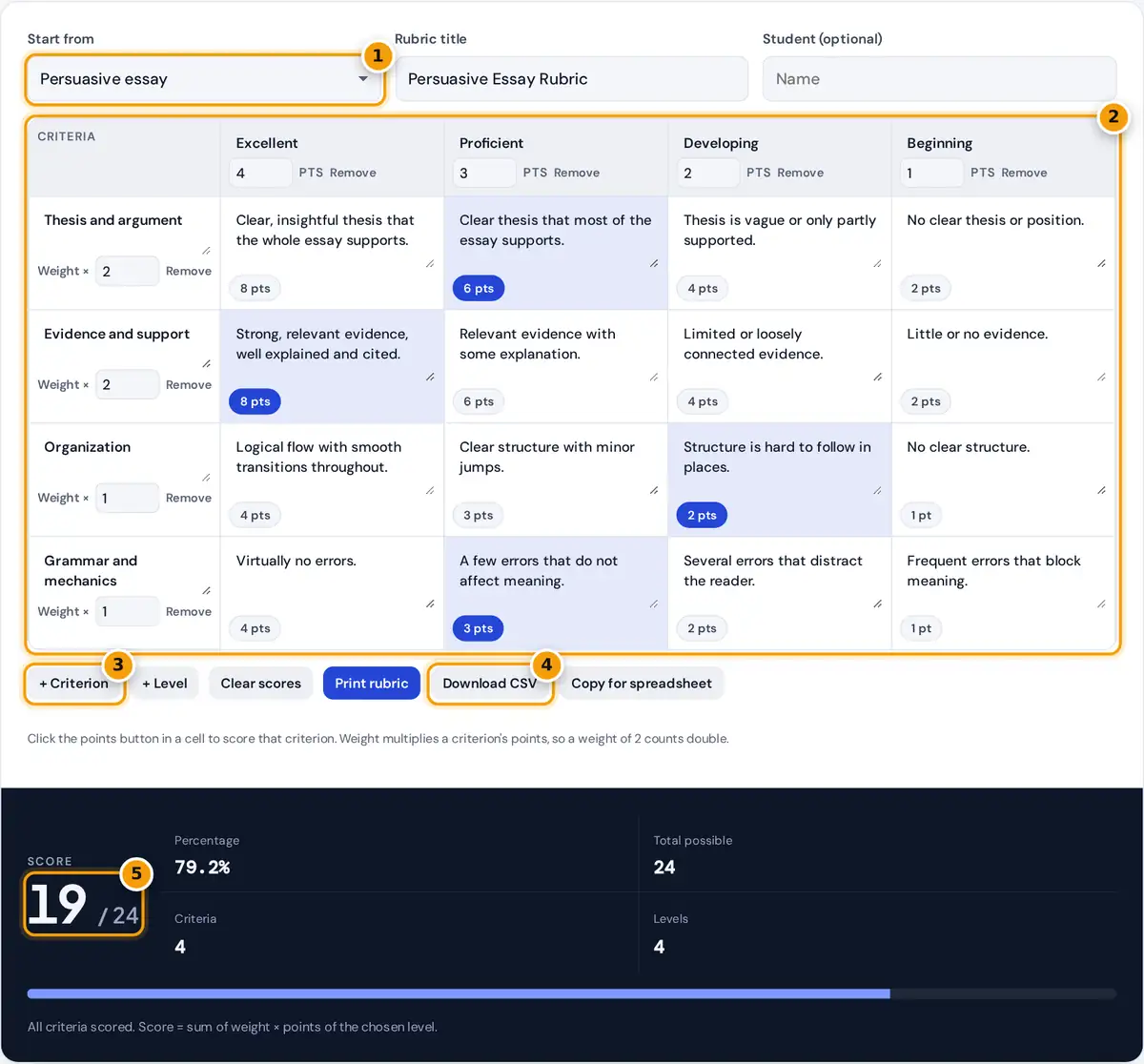Viewport: 1144px width, 1064px height.
Task: Change the weight for Evidence and support
Action: (127, 384)
